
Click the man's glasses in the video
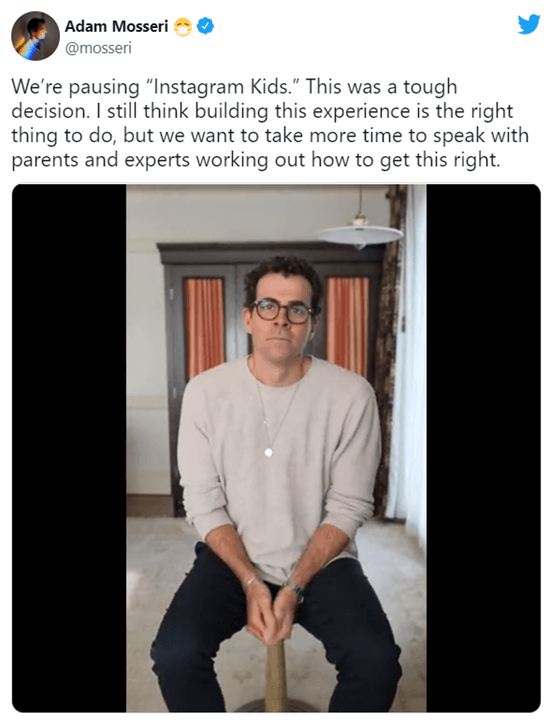[281, 311]
